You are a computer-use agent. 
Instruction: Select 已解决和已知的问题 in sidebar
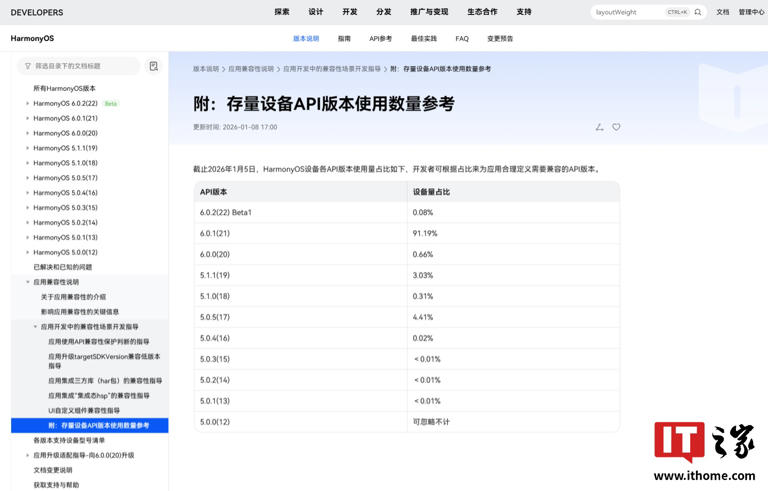(62, 267)
